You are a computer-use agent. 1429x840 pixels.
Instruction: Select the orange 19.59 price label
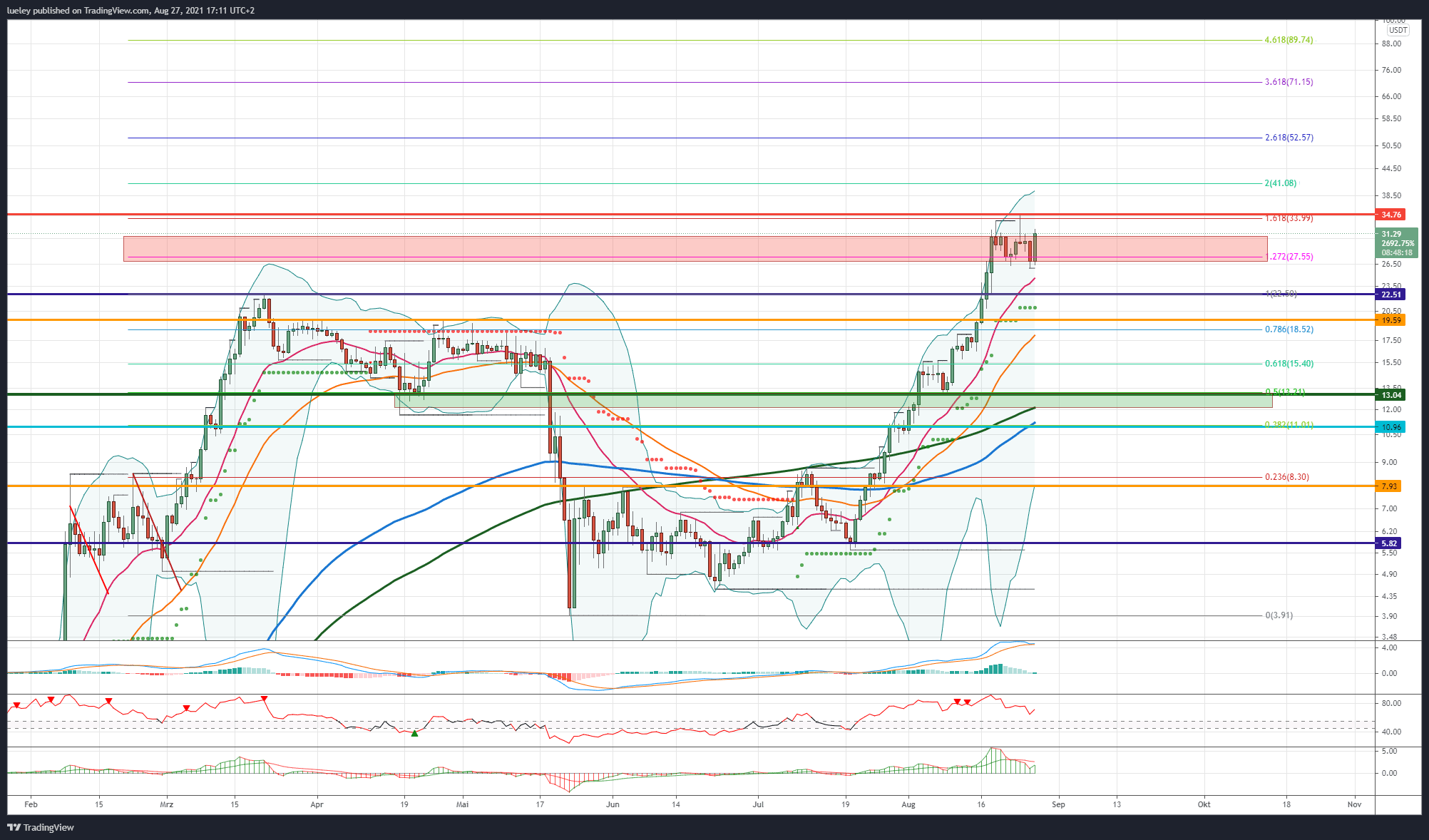click(x=1390, y=320)
